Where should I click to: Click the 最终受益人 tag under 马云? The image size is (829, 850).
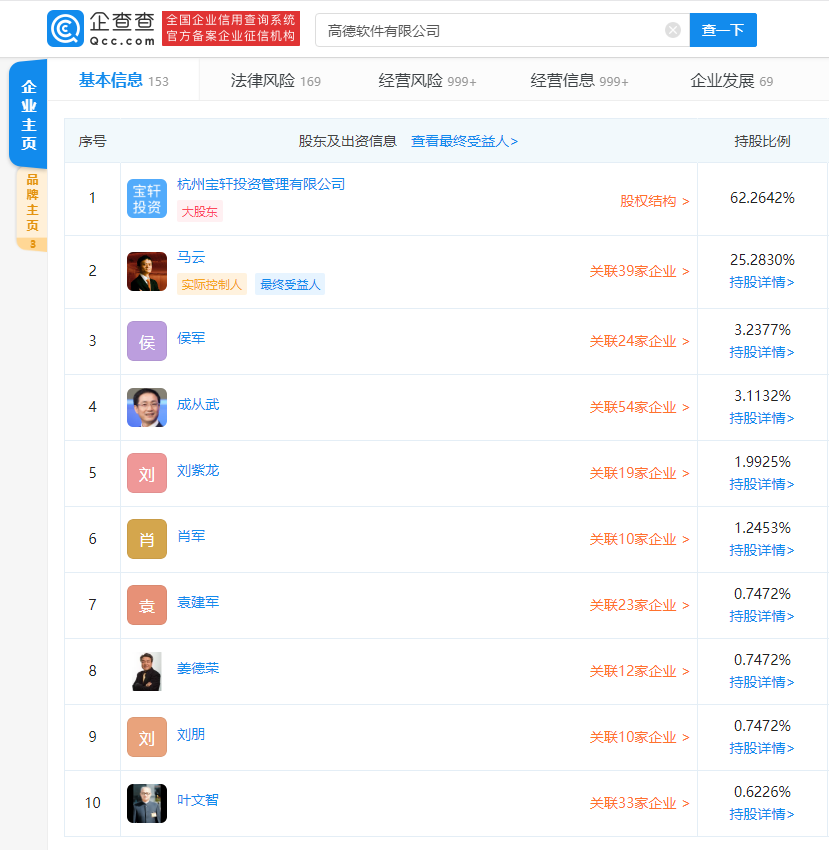coord(290,285)
